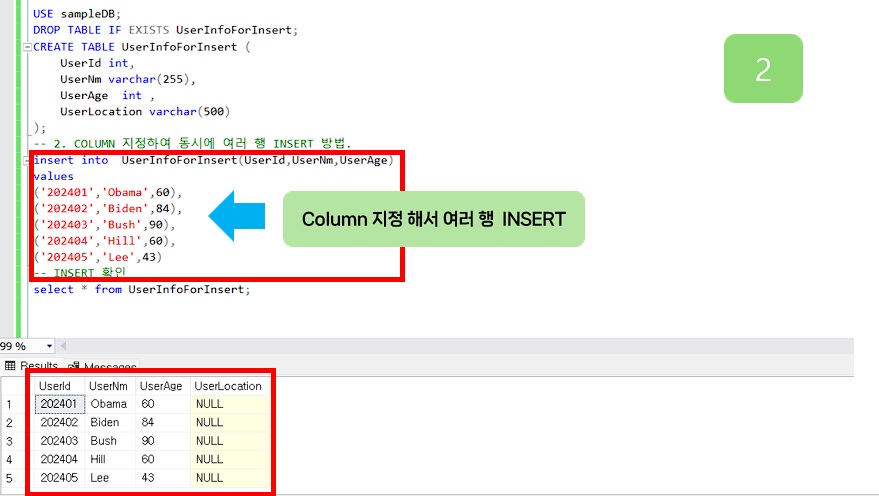Click the NULL cell in Bush's row
Image resolution: width=879 pixels, height=496 pixels.
tap(230, 441)
